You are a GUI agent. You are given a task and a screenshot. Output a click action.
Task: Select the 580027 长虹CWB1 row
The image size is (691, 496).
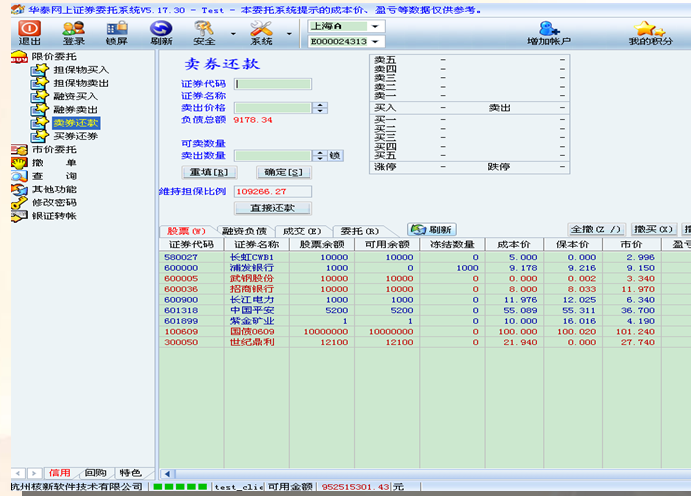pos(425,257)
